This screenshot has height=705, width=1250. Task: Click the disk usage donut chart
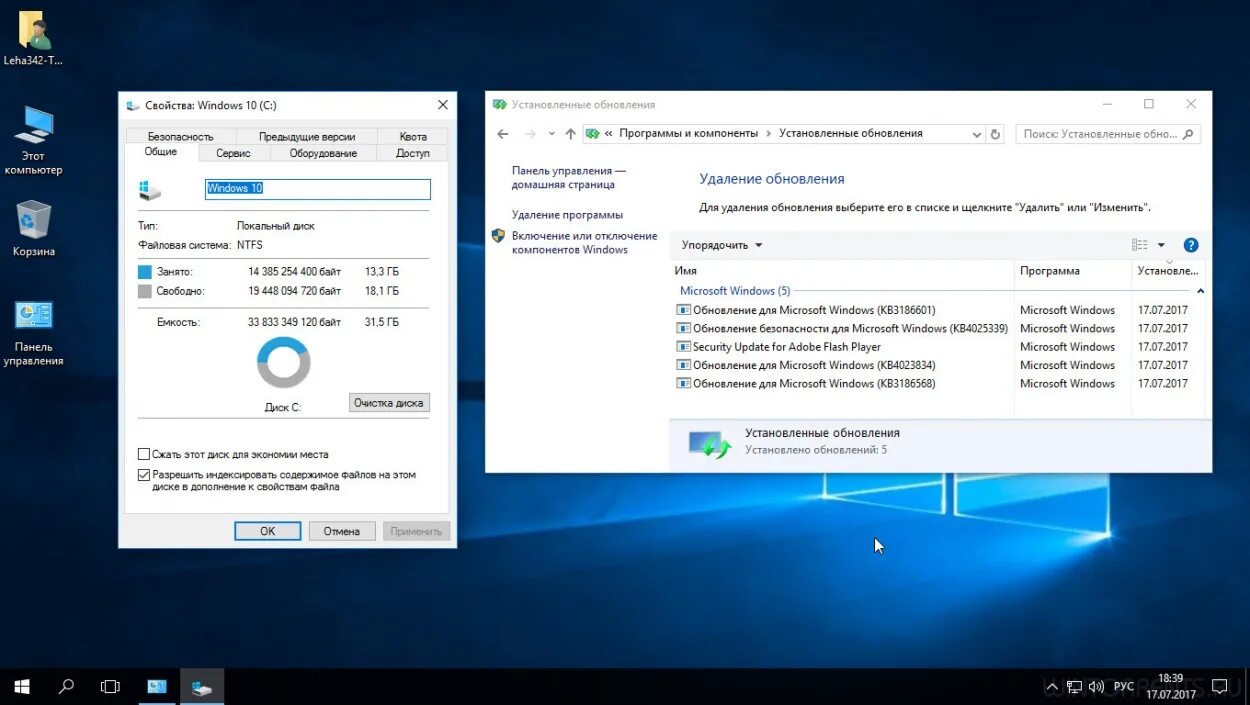coord(283,362)
